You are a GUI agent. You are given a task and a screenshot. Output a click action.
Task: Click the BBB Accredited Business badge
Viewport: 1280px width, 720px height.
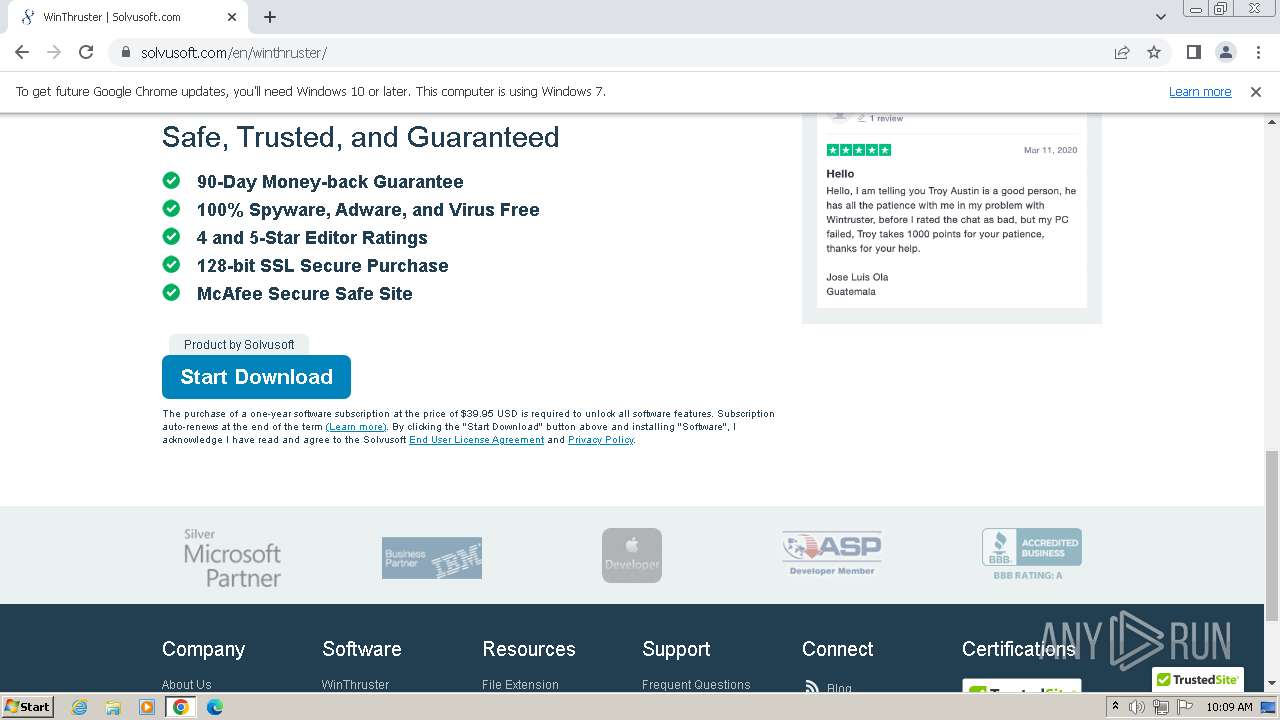click(x=1031, y=554)
